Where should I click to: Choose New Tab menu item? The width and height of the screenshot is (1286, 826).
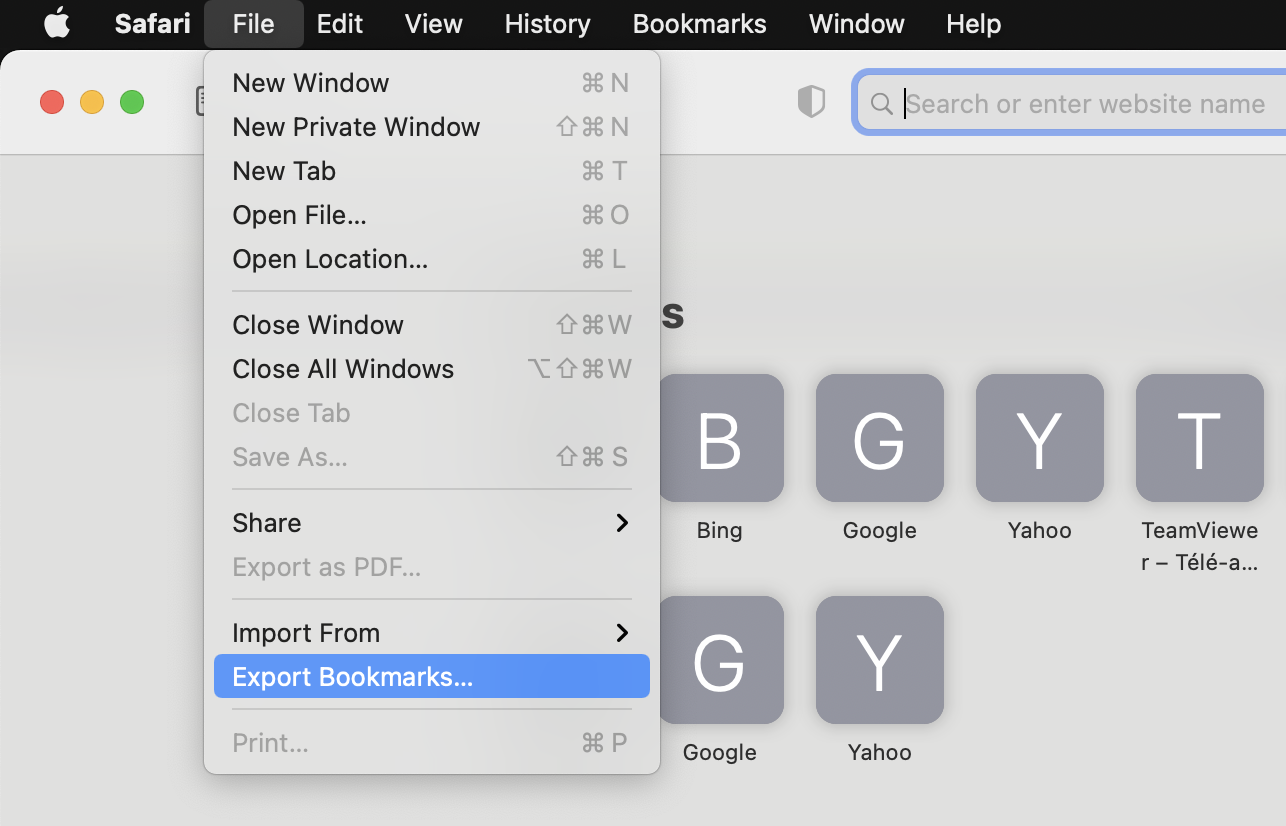click(432, 171)
